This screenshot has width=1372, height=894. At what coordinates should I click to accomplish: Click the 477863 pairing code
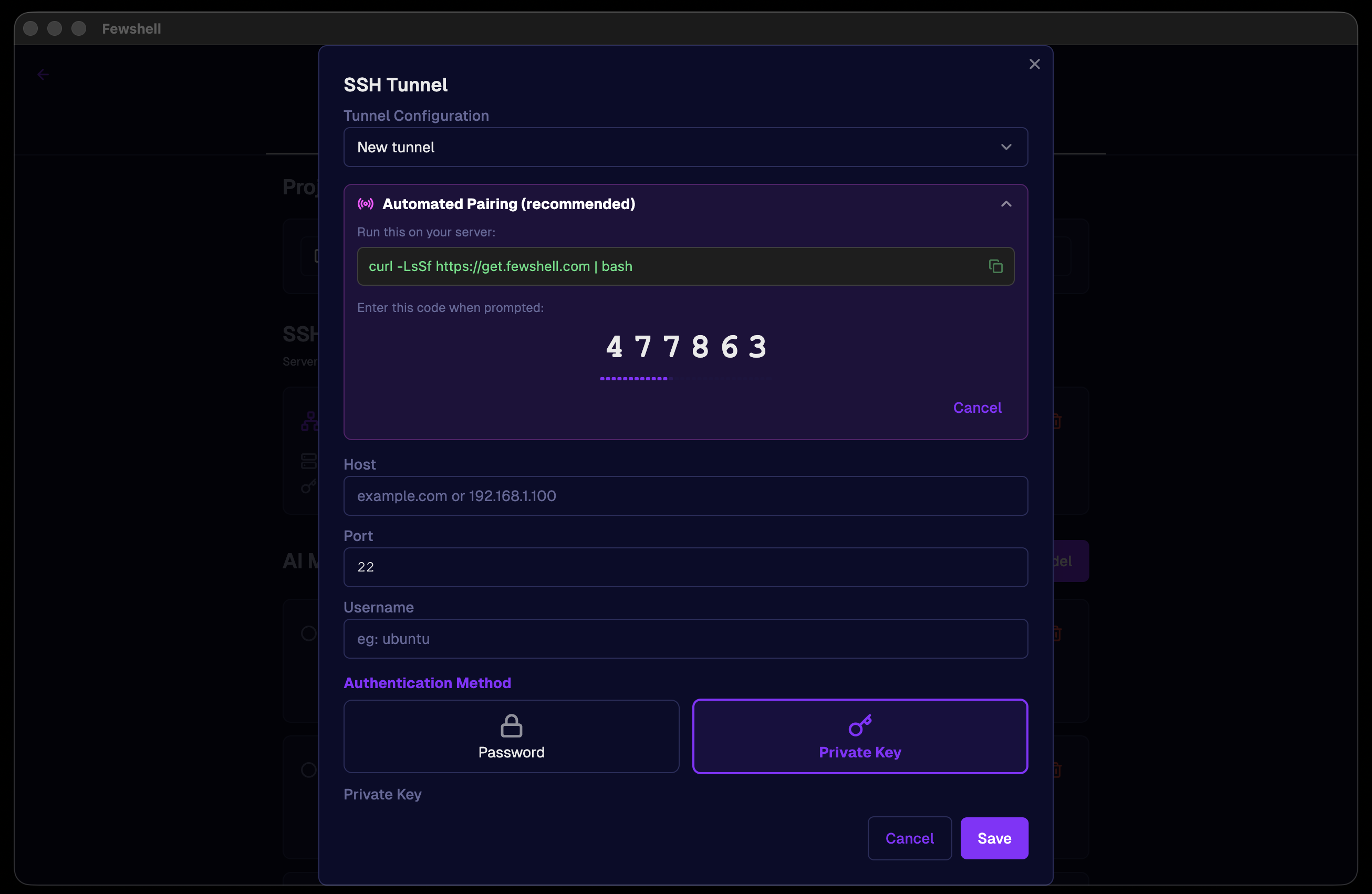685,347
